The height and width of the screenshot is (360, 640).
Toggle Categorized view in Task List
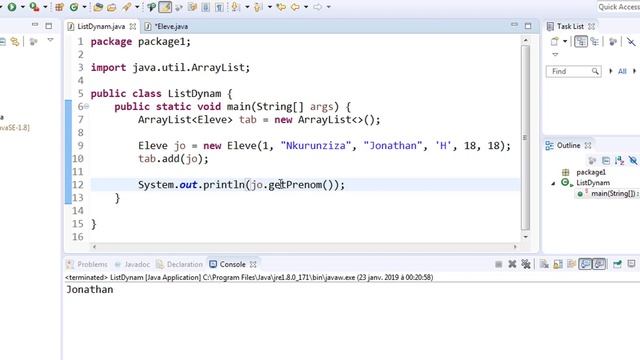[x=581, y=41]
